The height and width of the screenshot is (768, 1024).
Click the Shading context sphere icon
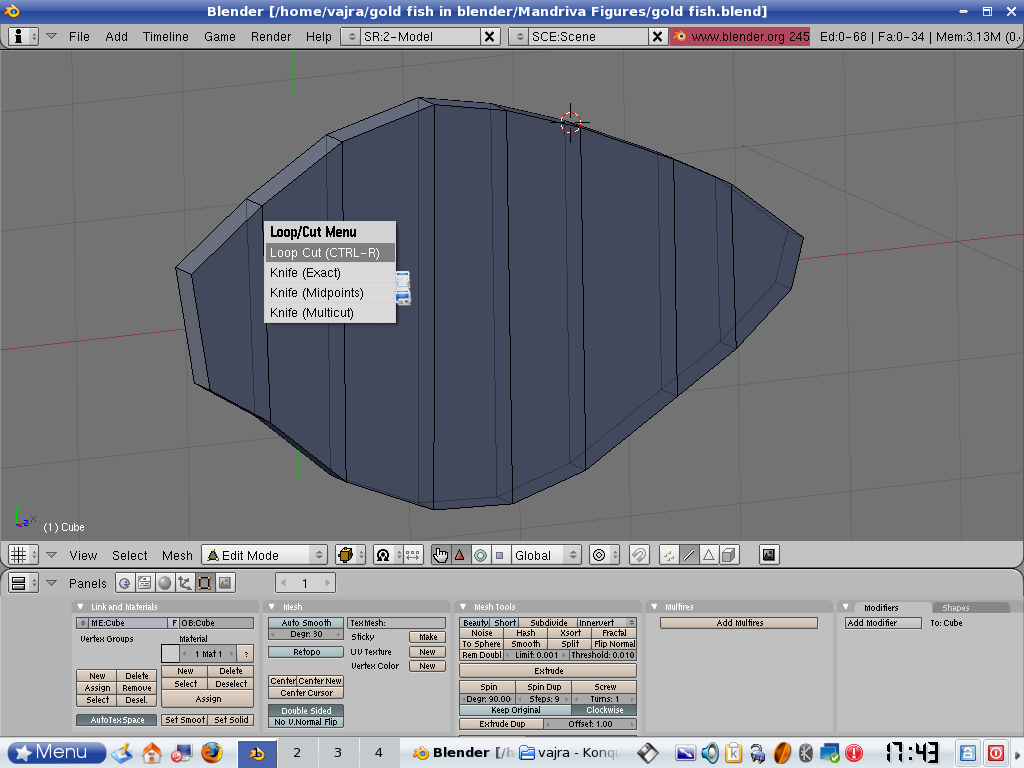[164, 583]
